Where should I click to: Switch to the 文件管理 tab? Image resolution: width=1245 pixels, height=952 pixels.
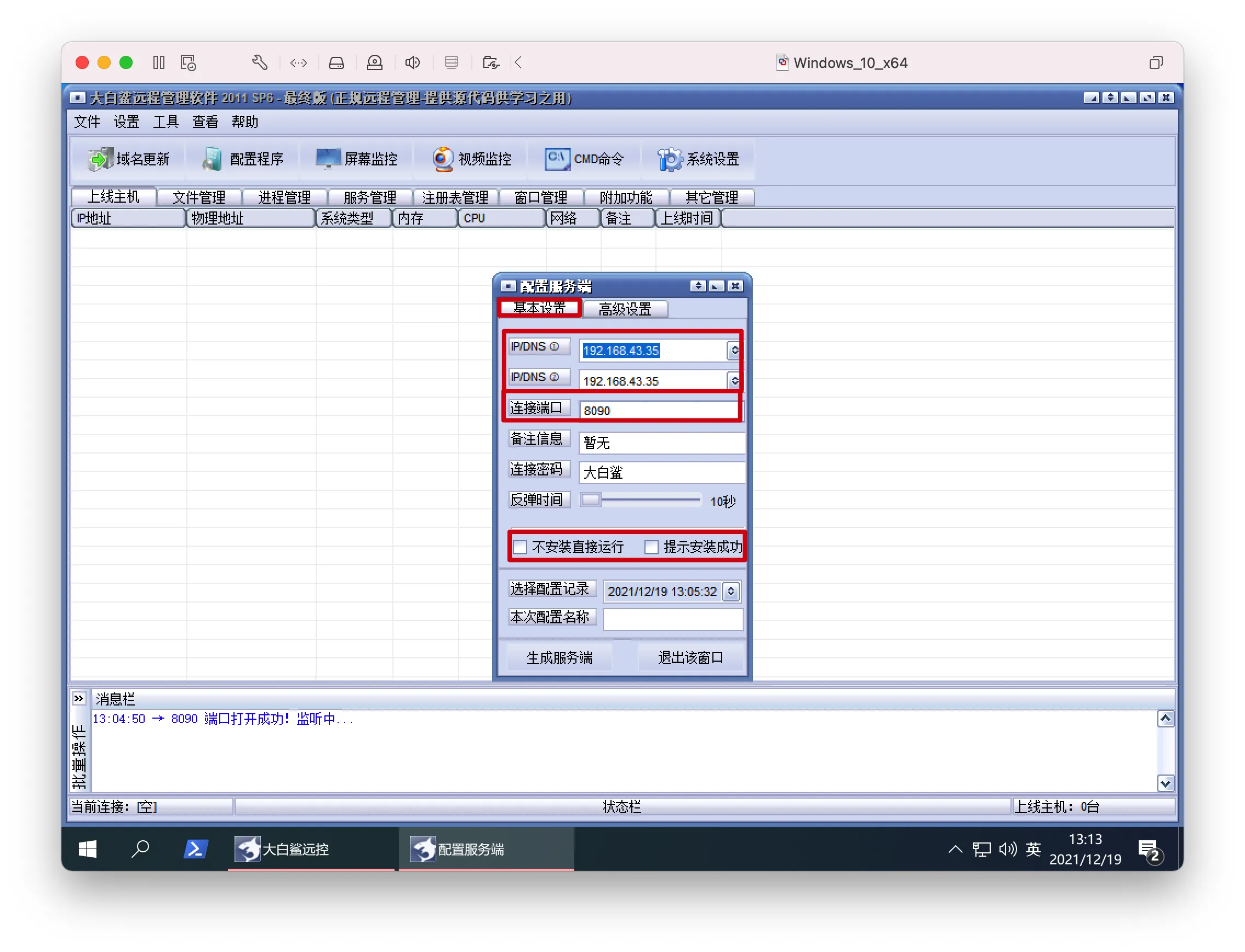[x=199, y=197]
